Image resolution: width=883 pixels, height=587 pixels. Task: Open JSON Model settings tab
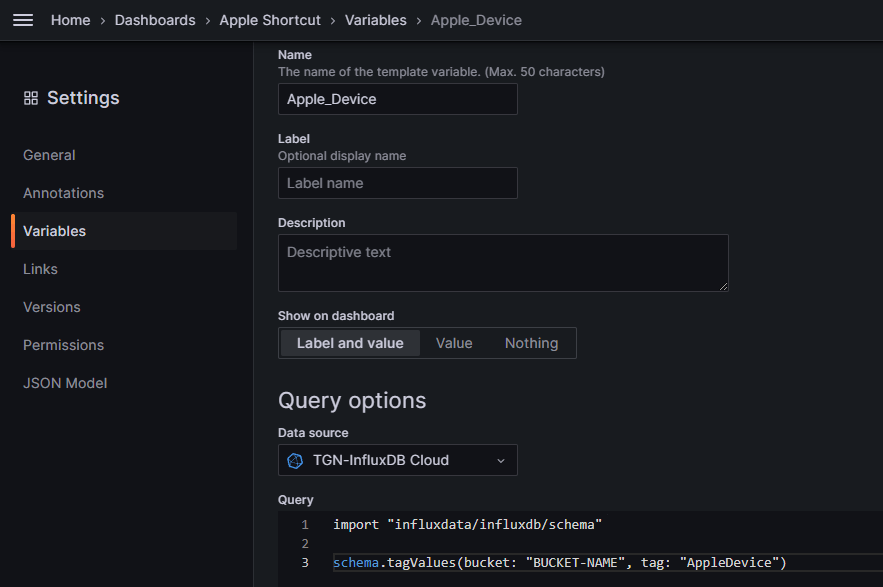coord(65,383)
